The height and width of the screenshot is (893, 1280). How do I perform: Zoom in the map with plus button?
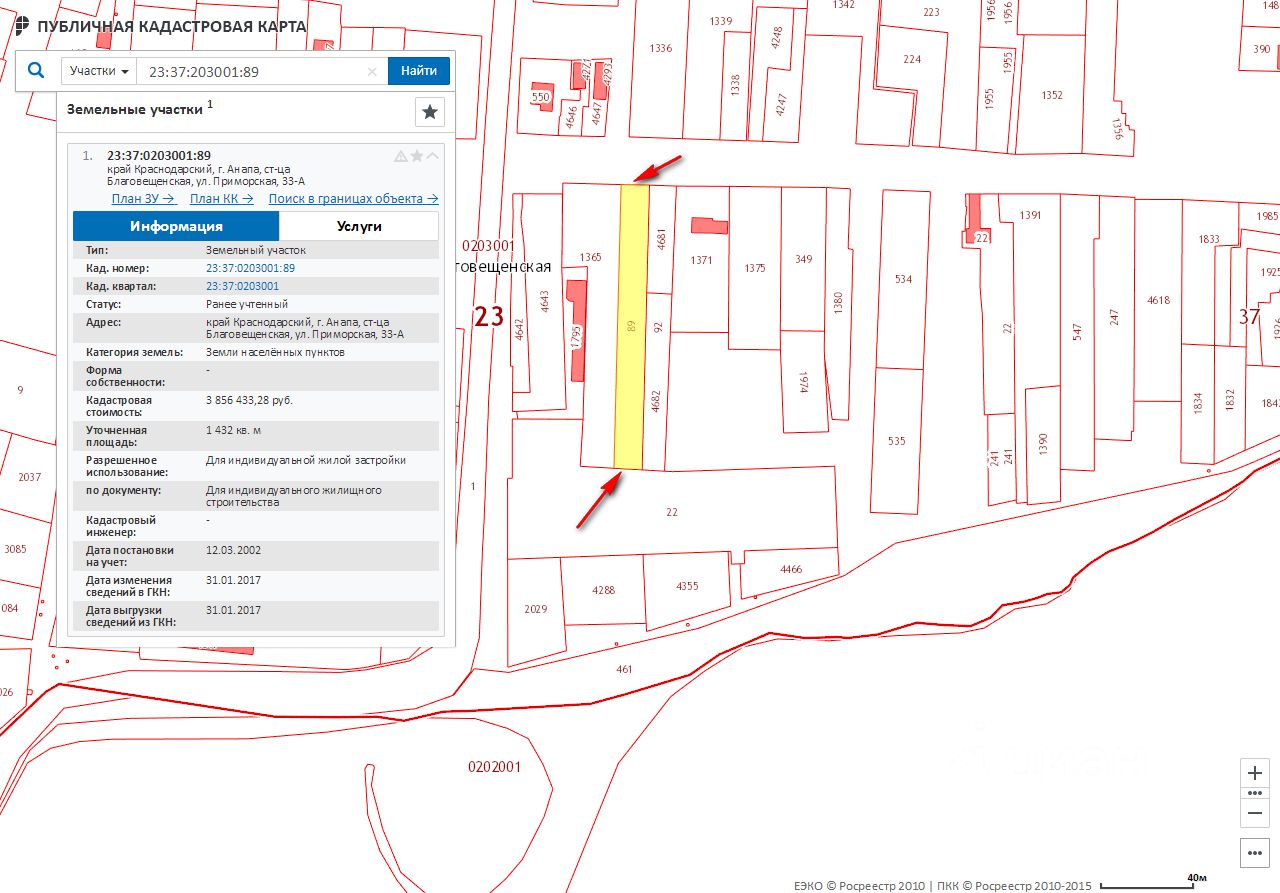point(1255,773)
